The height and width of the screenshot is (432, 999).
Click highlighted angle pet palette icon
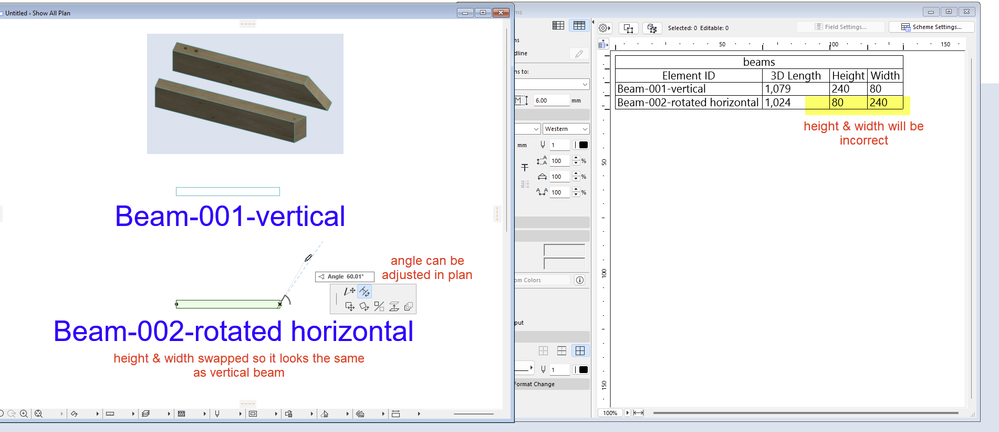(x=364, y=291)
